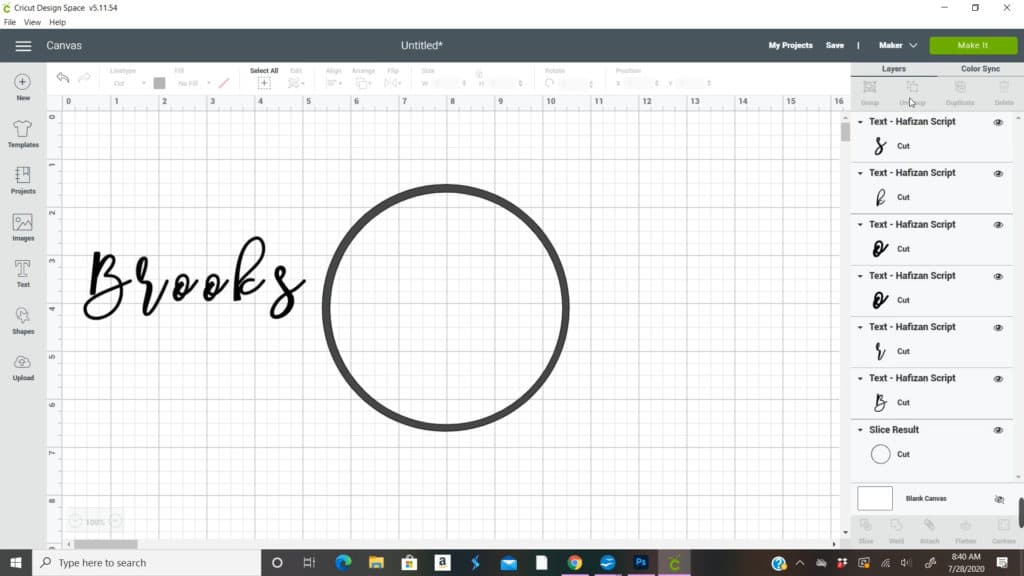The image size is (1024, 576).
Task: Open the Fill dropdown
Action: pos(194,84)
